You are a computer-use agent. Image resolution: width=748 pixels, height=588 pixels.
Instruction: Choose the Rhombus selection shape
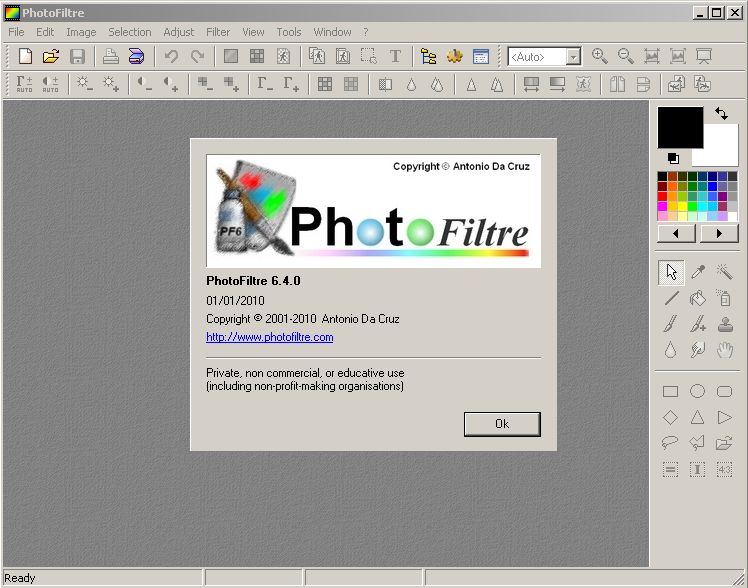670,418
